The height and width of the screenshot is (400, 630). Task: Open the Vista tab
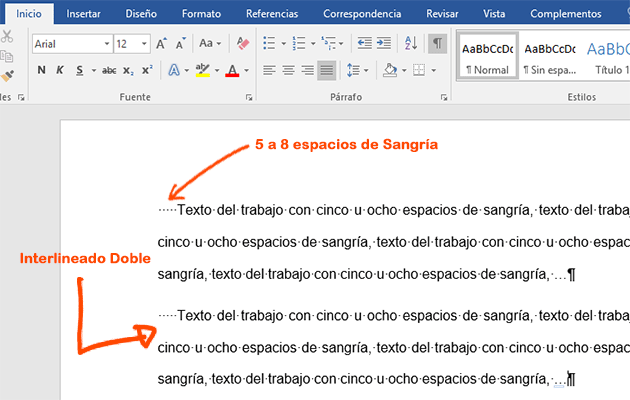click(494, 14)
